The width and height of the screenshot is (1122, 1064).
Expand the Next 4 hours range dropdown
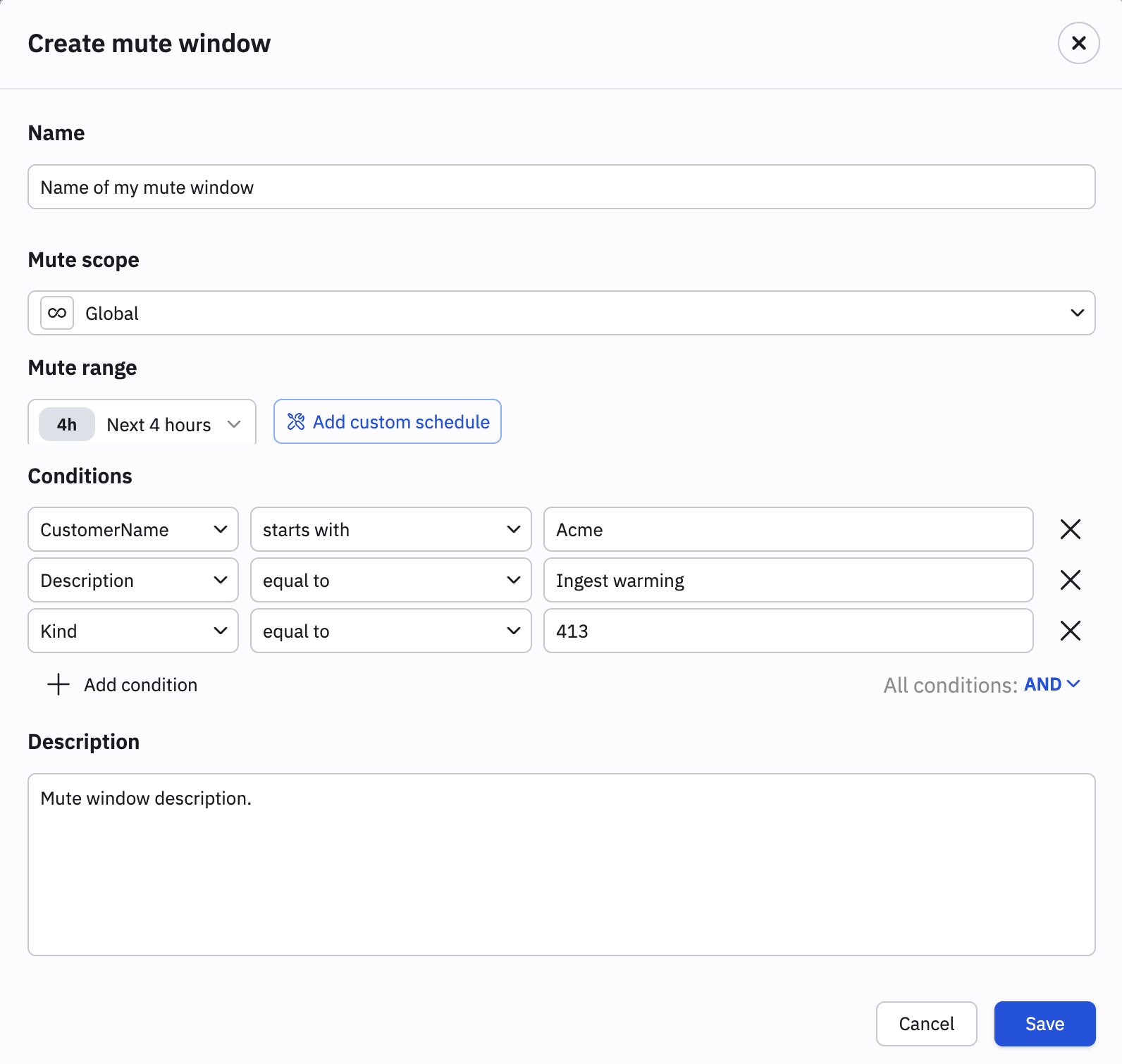click(234, 424)
